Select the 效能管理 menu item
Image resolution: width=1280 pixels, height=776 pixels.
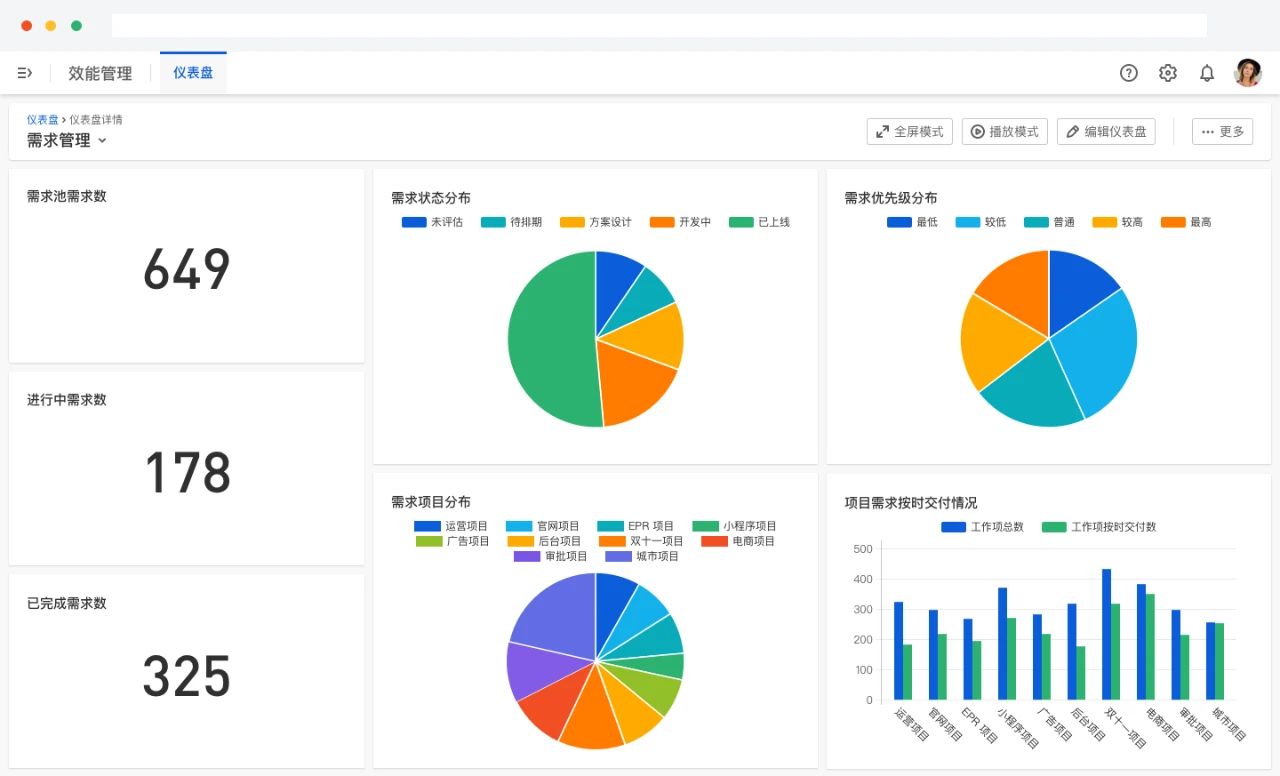pos(100,73)
